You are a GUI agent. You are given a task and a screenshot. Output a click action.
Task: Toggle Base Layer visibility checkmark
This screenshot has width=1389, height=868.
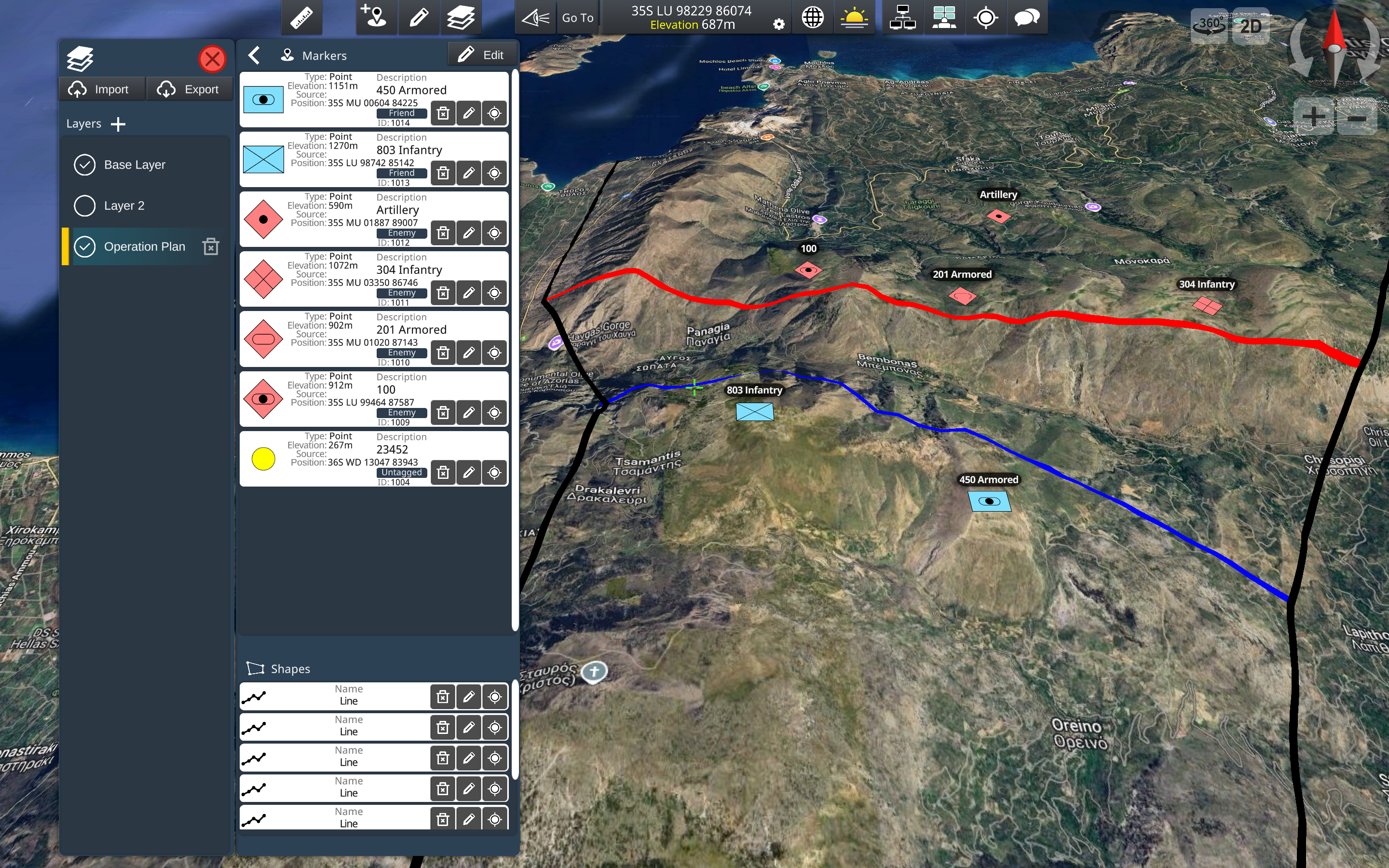[x=84, y=165]
